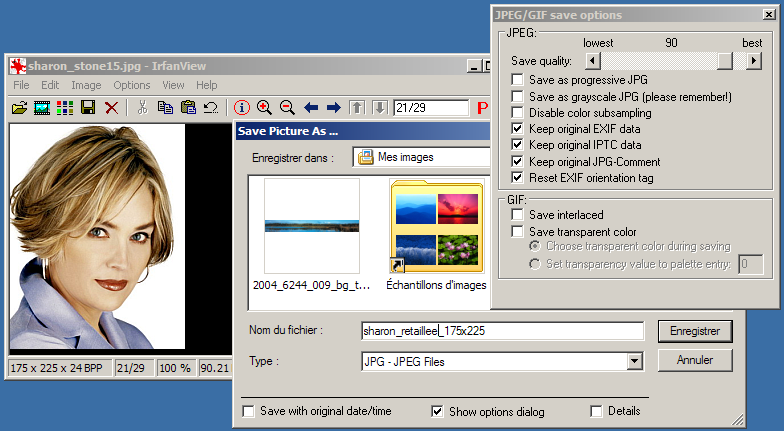
Task: Click the greyed up arrow page icon
Action: [x=357, y=108]
